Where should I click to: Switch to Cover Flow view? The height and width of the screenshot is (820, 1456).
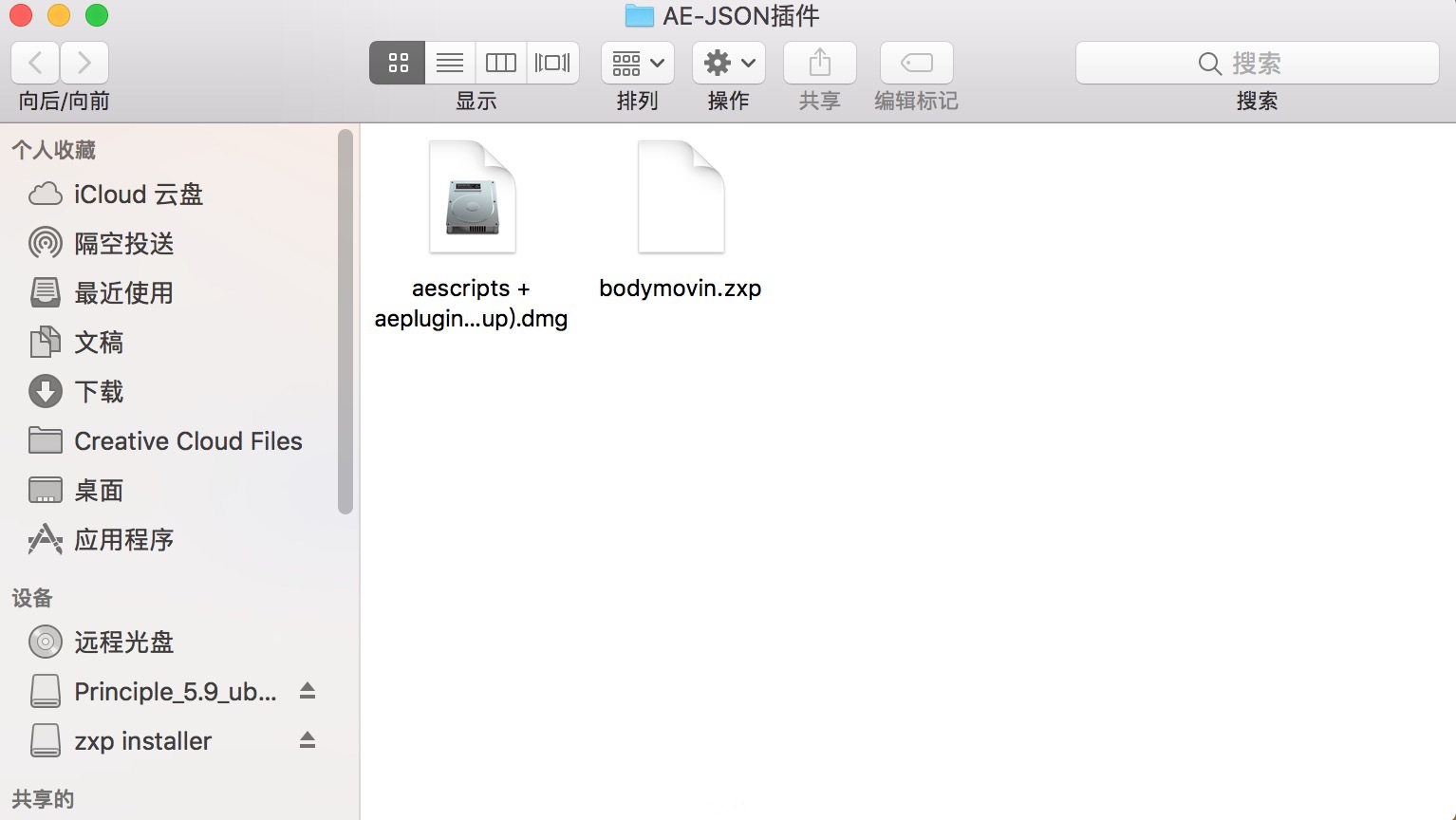coord(552,63)
